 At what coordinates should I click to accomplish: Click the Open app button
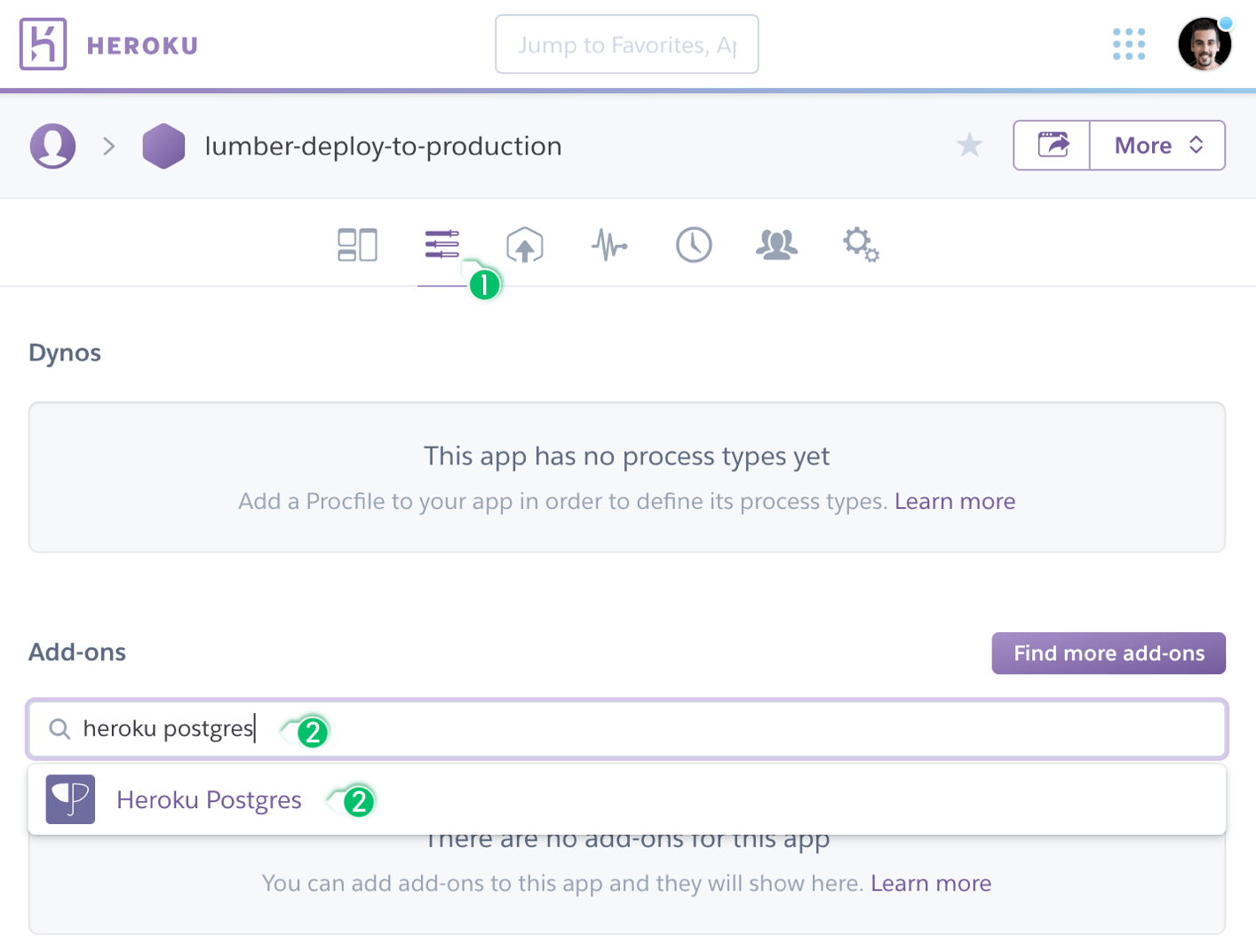1053,145
